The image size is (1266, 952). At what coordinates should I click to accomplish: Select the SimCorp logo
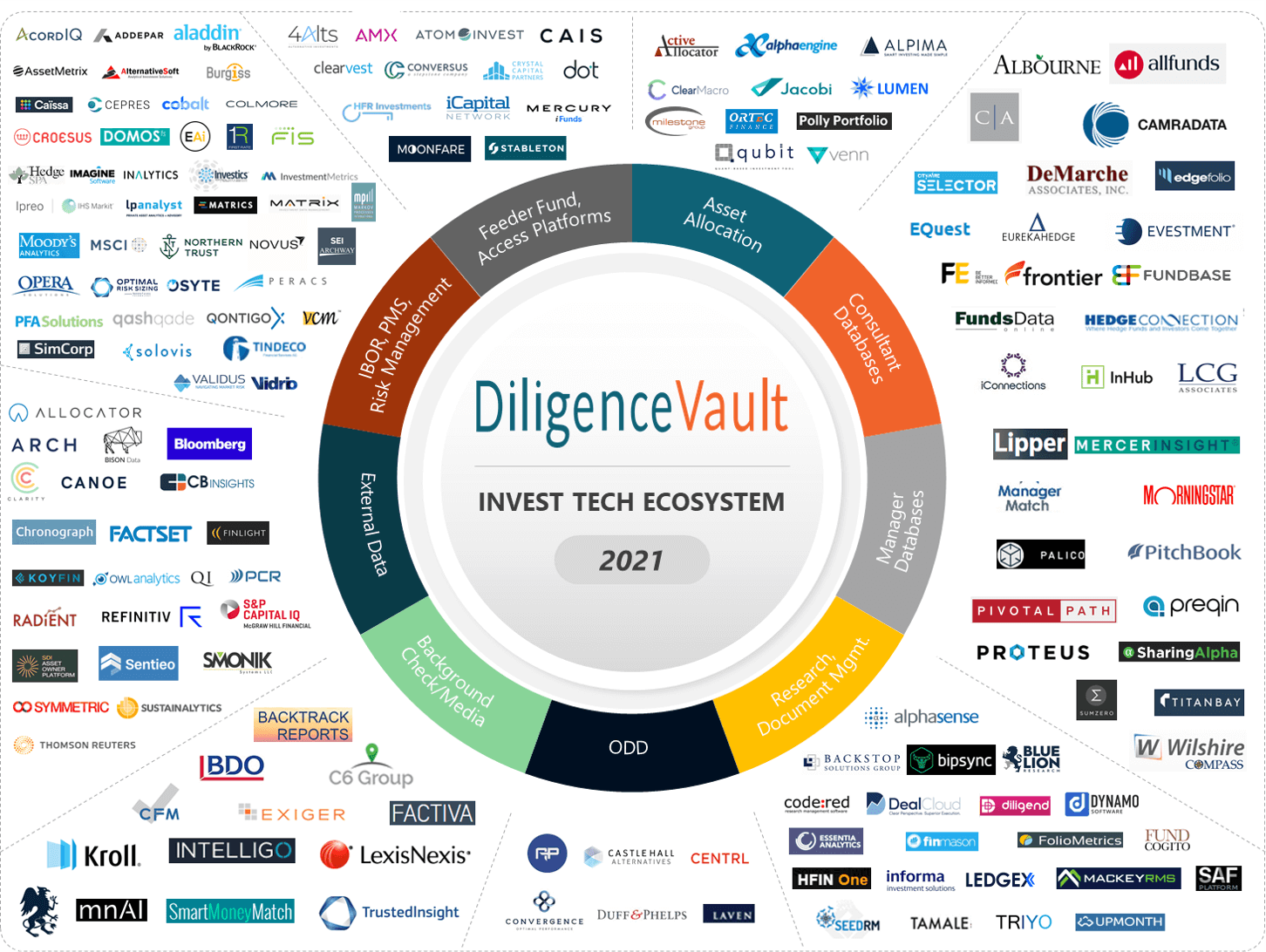pos(56,349)
